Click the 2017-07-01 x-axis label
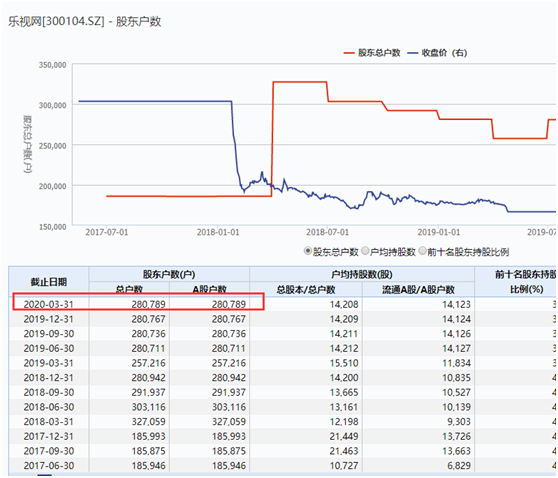Image resolution: width=558 pixels, height=478 pixels. 107,232
